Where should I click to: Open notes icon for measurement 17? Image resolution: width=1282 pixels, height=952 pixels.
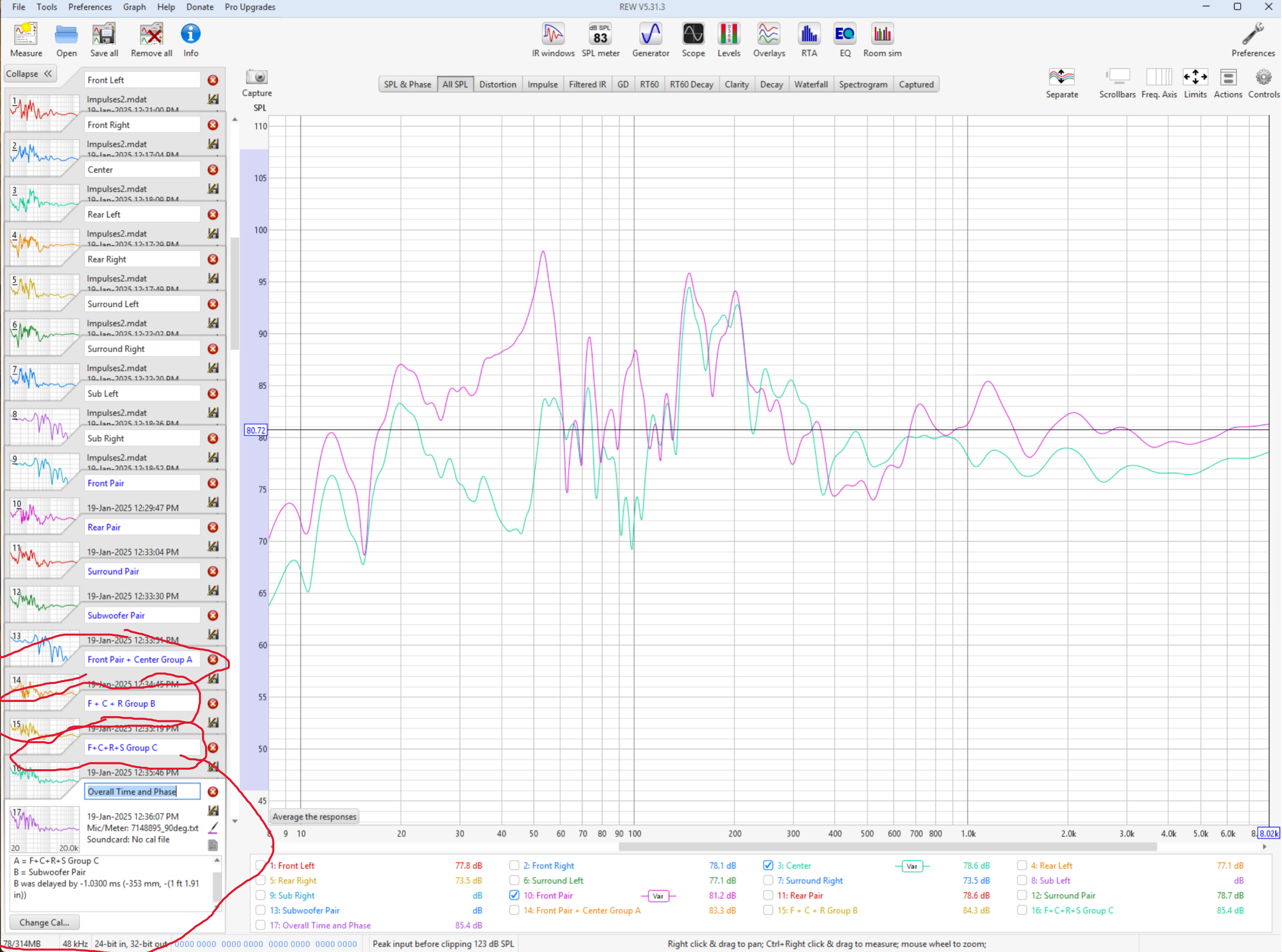point(213,845)
